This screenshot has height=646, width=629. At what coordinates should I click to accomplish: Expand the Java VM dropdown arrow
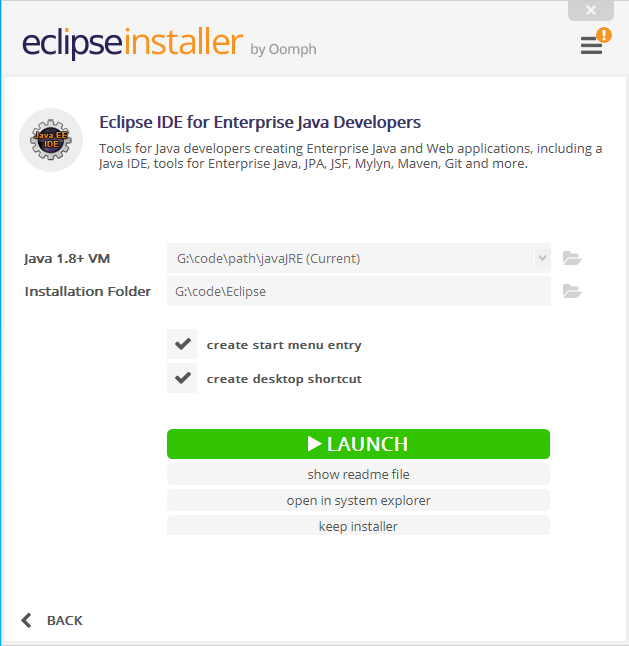(542, 258)
